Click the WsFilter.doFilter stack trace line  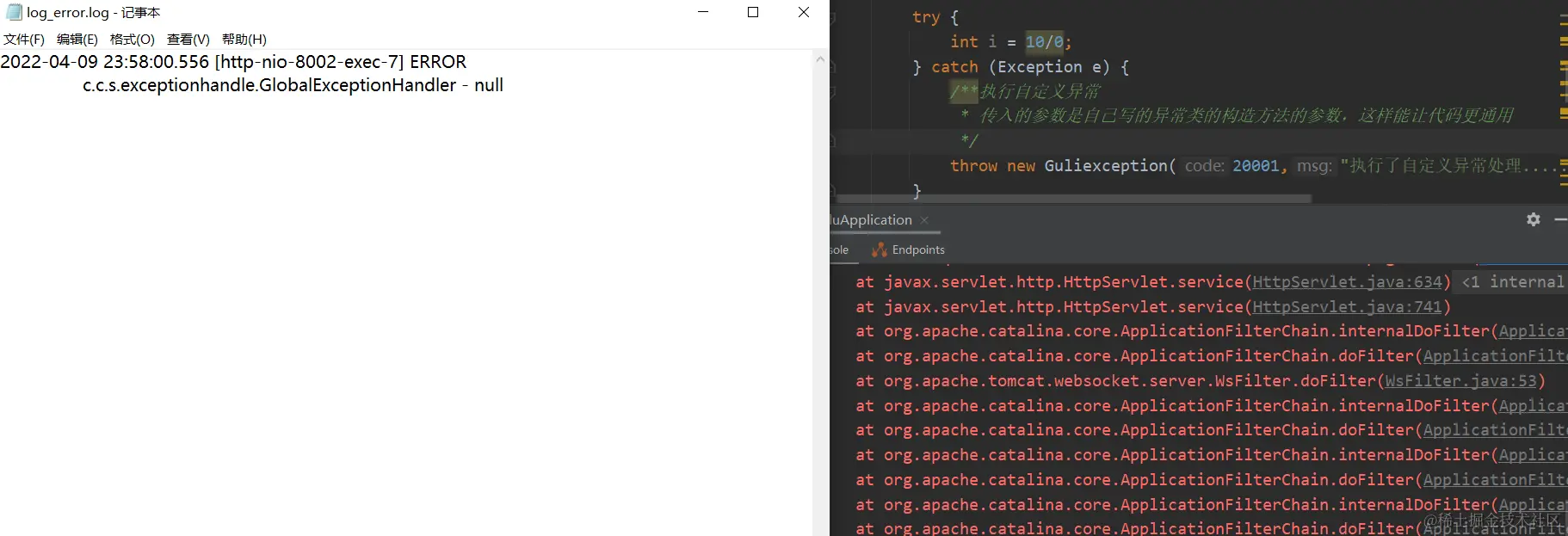tap(1200, 381)
